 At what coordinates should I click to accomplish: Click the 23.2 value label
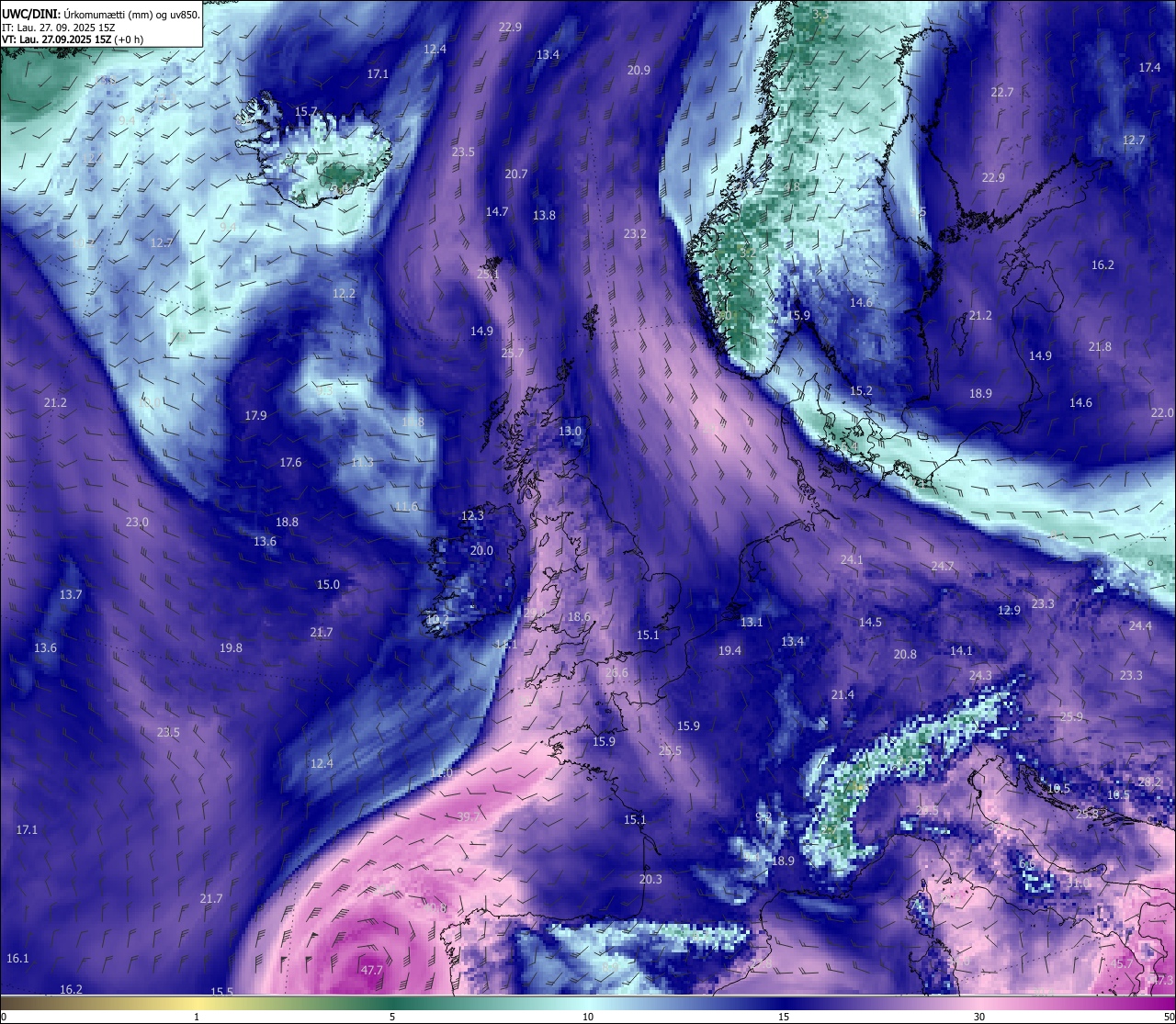pyautogui.click(x=635, y=233)
